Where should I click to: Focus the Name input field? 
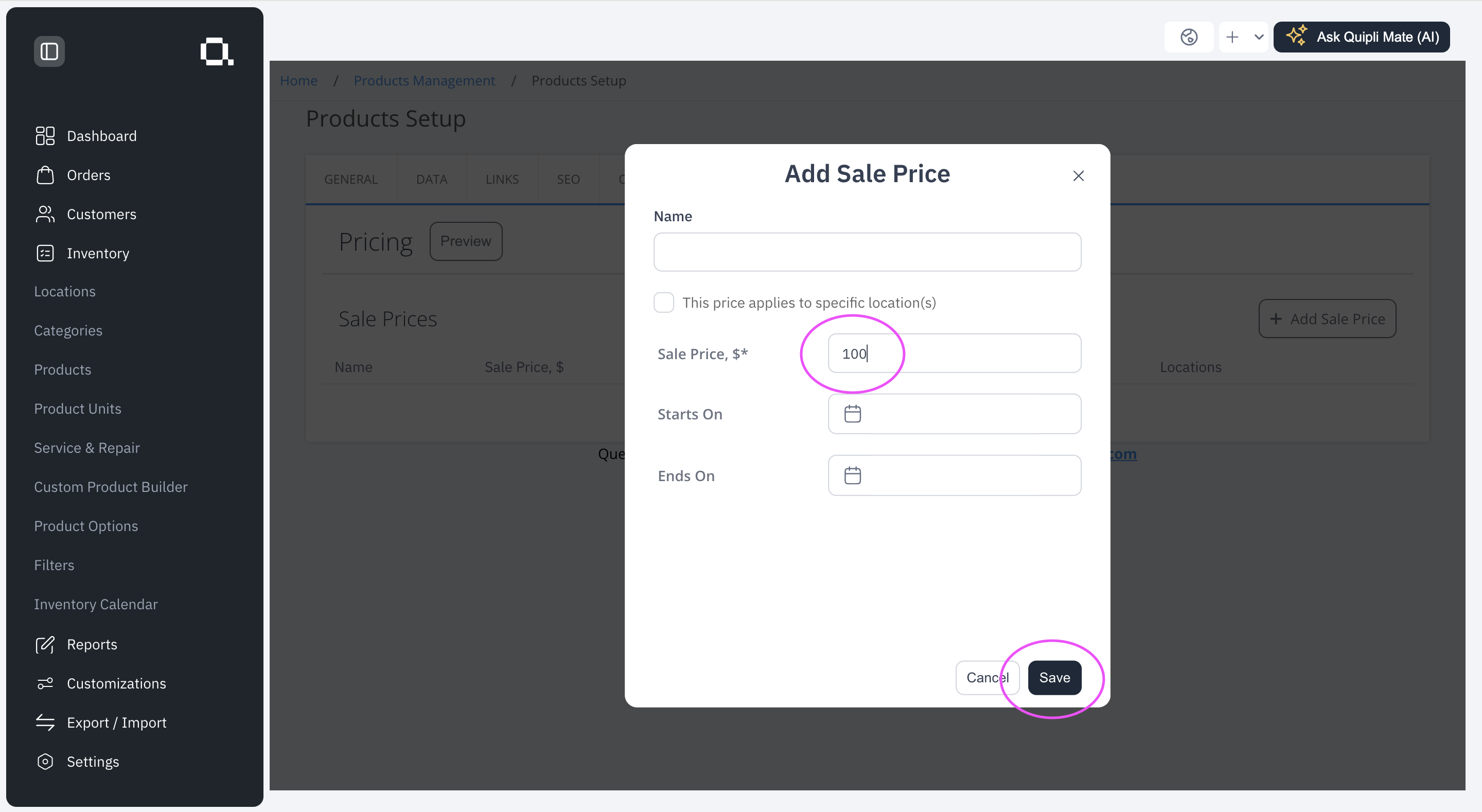point(867,252)
